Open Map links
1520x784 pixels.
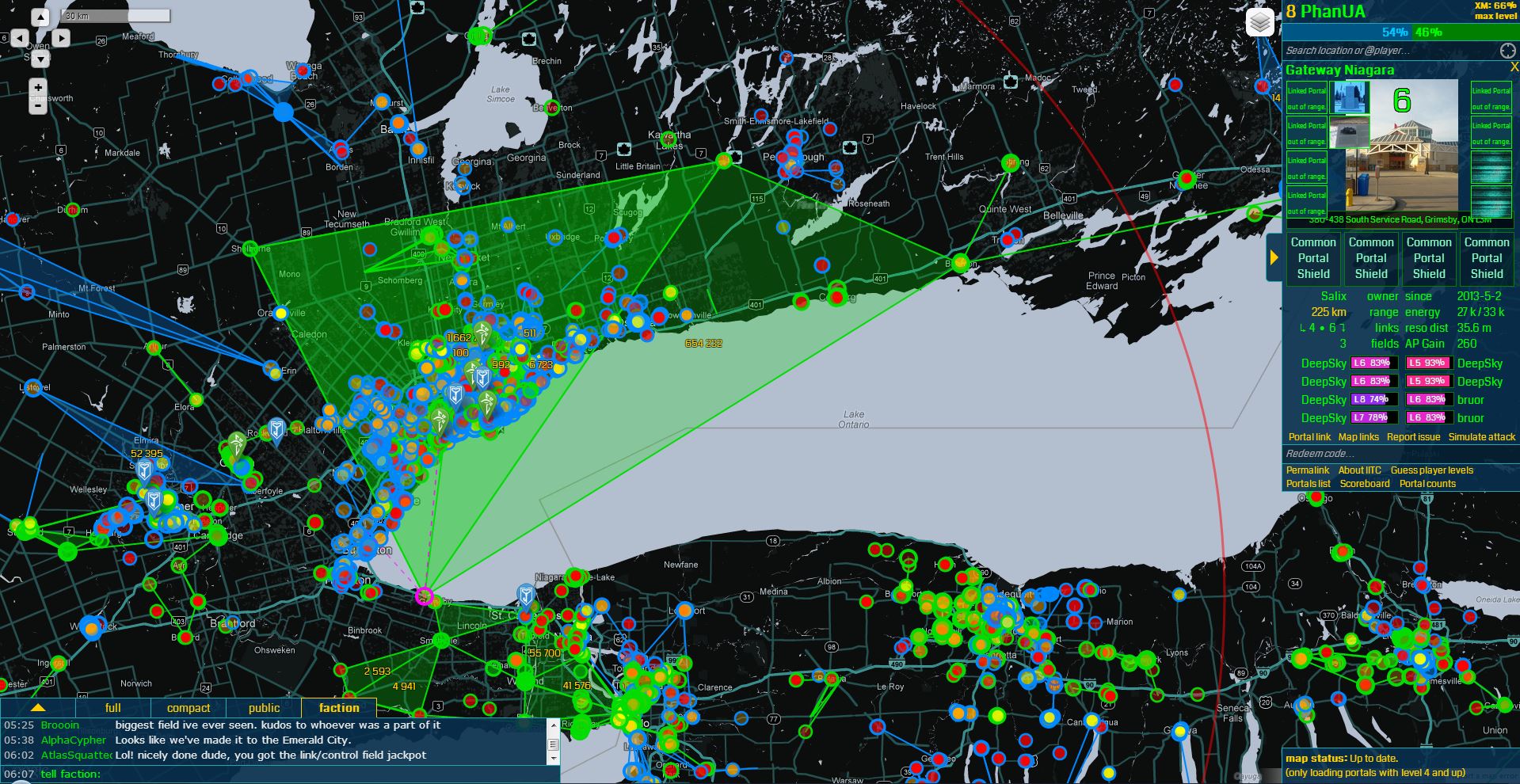coord(1358,437)
